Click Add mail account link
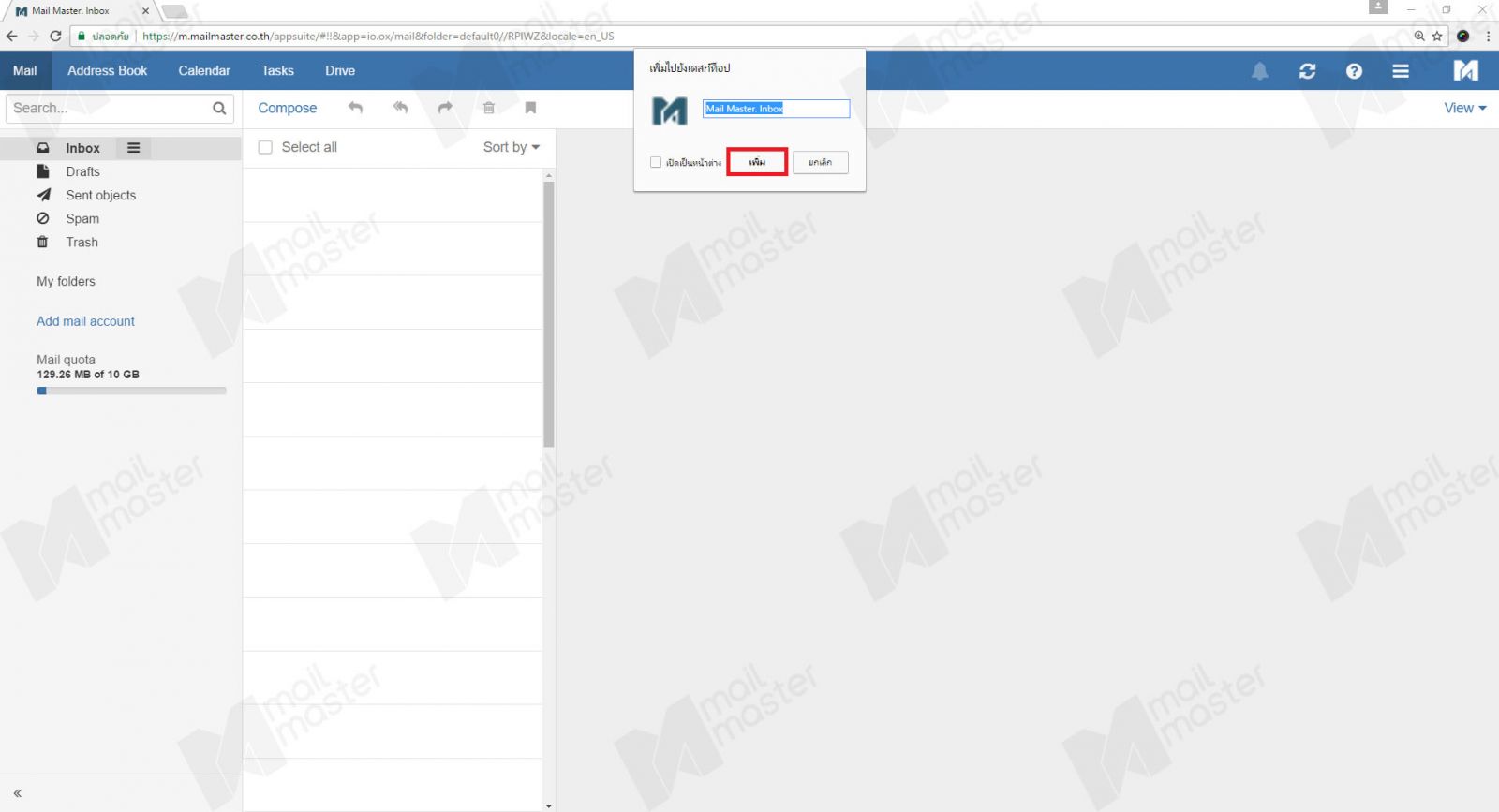1499x812 pixels. (x=85, y=321)
